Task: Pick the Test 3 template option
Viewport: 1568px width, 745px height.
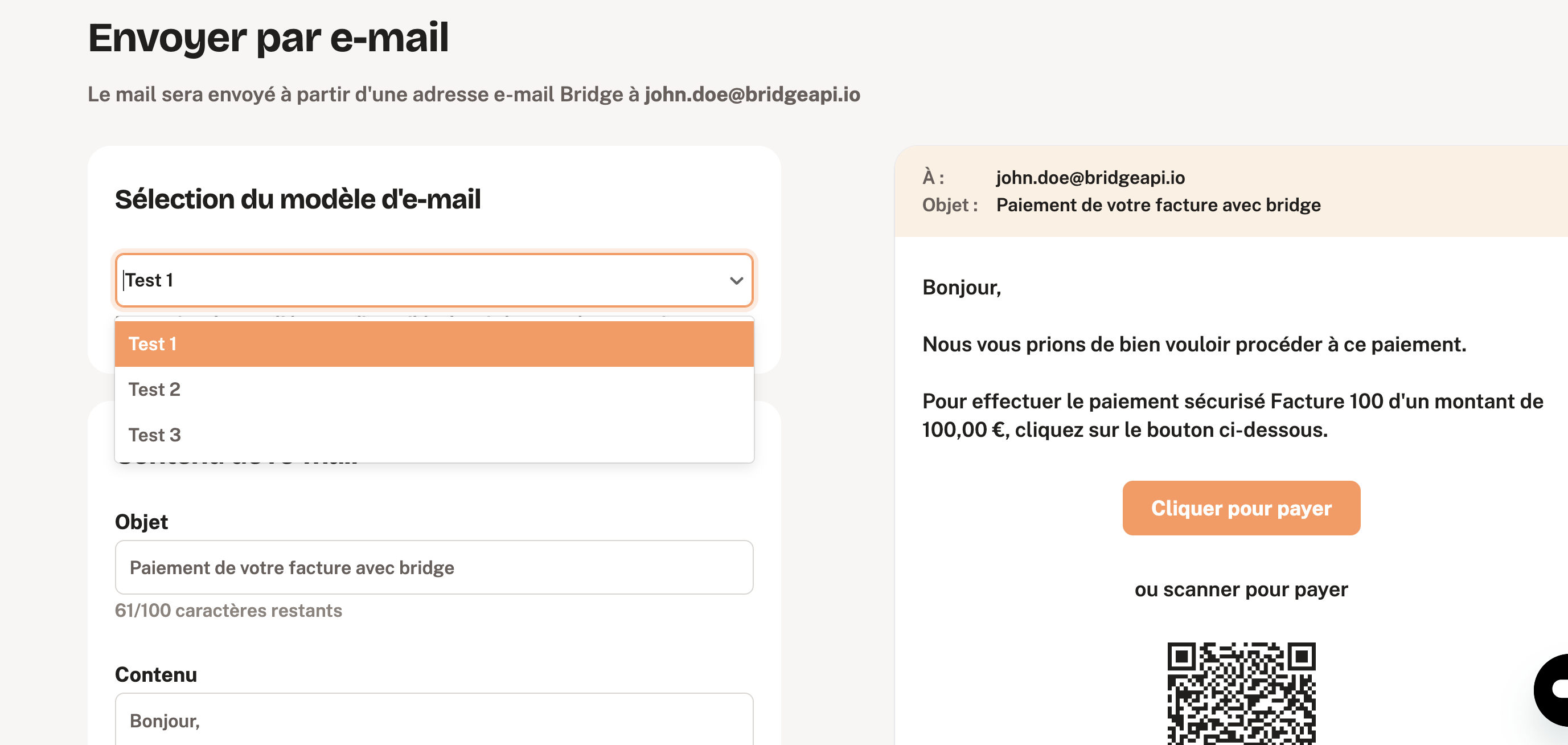Action: coord(434,435)
